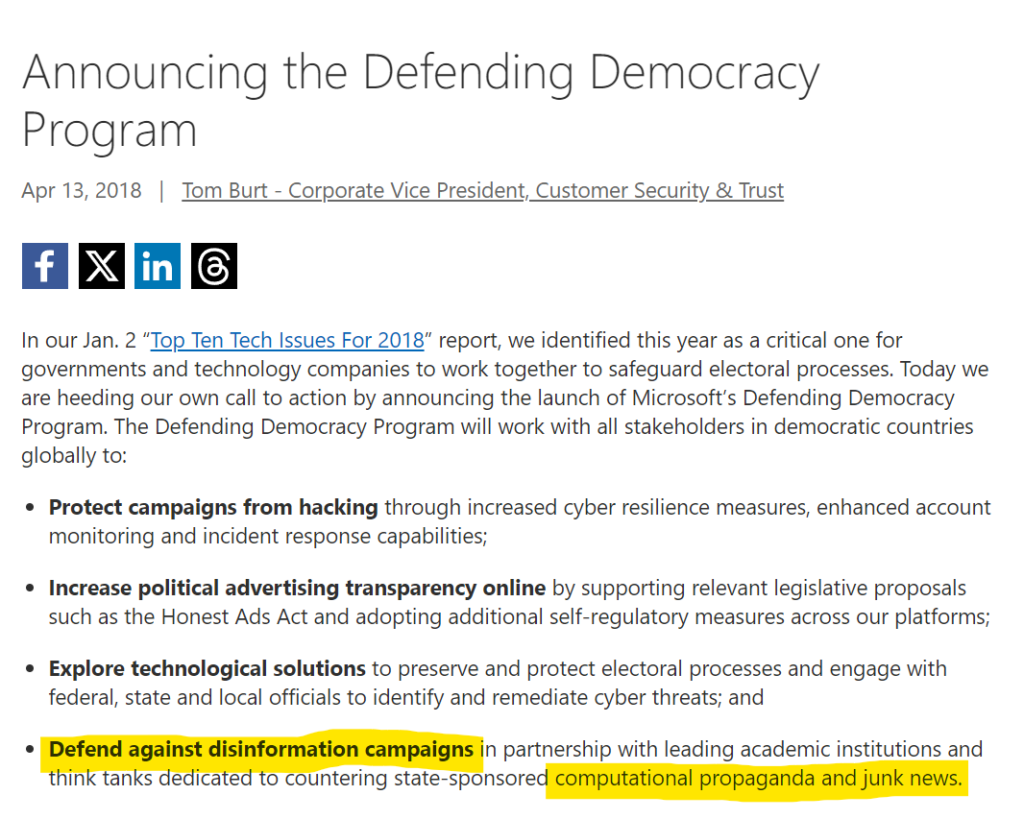Click the bullet before Protect campaigns from hacking

[29, 507]
